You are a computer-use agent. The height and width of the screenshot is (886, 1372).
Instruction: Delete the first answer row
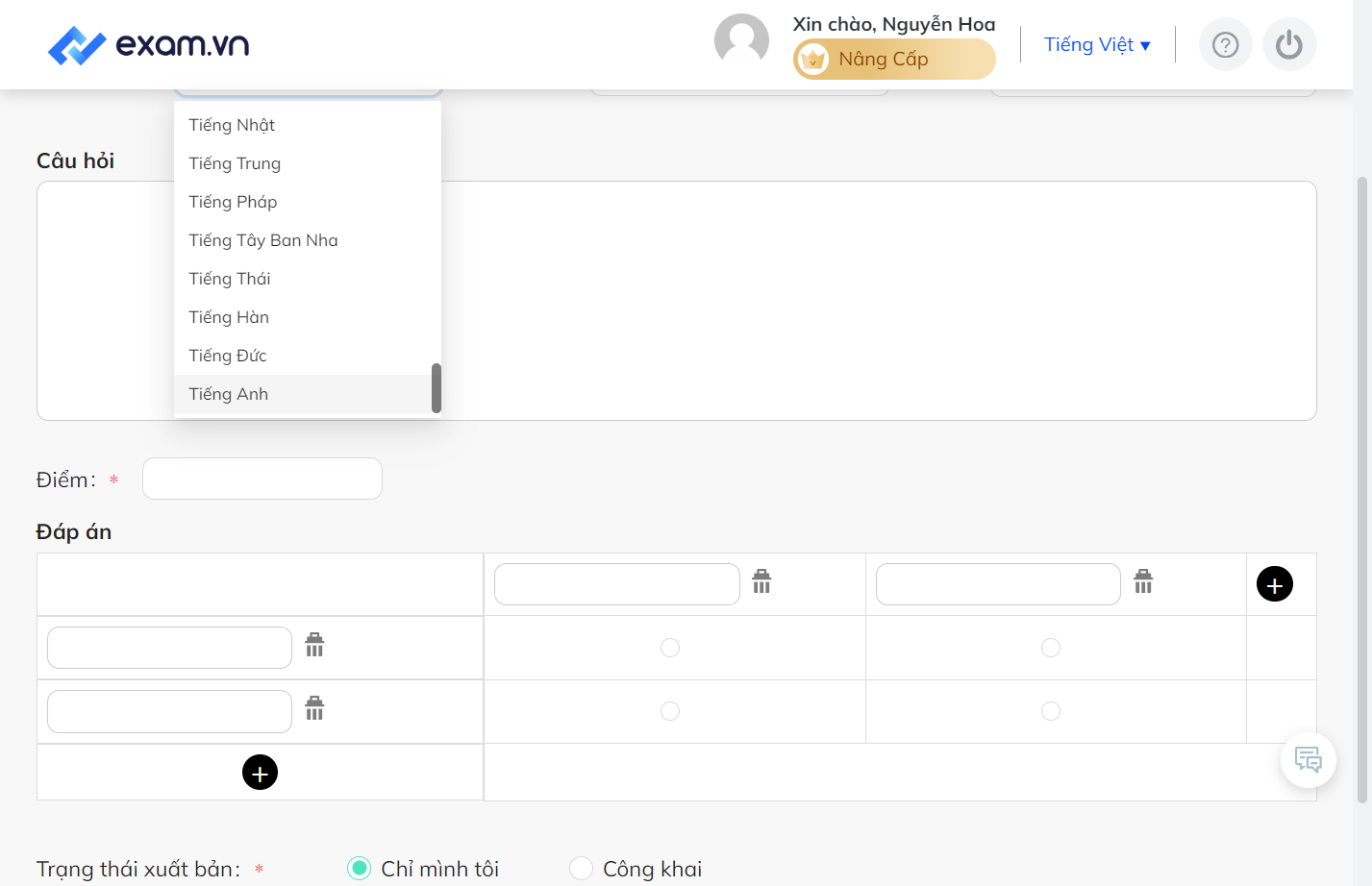click(x=314, y=645)
